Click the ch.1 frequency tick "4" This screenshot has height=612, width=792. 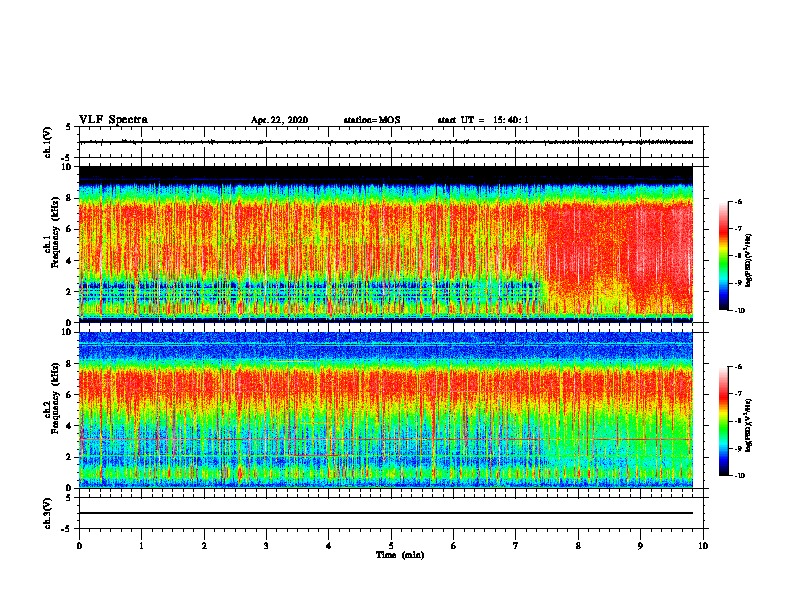click(68, 261)
